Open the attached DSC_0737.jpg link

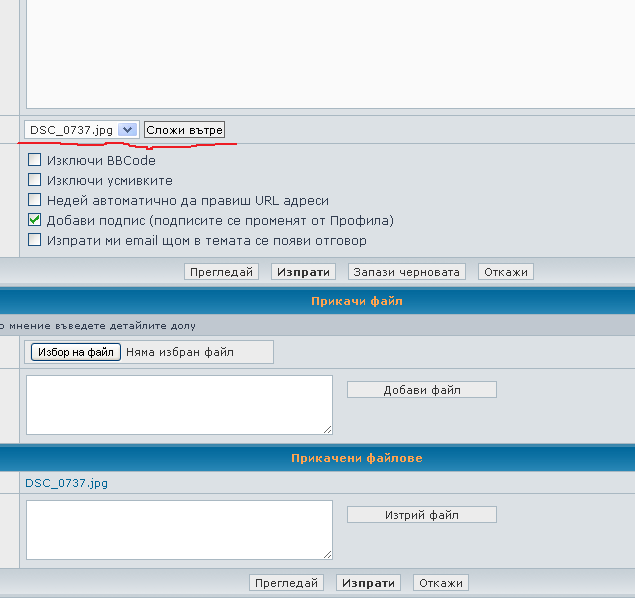tap(67, 483)
